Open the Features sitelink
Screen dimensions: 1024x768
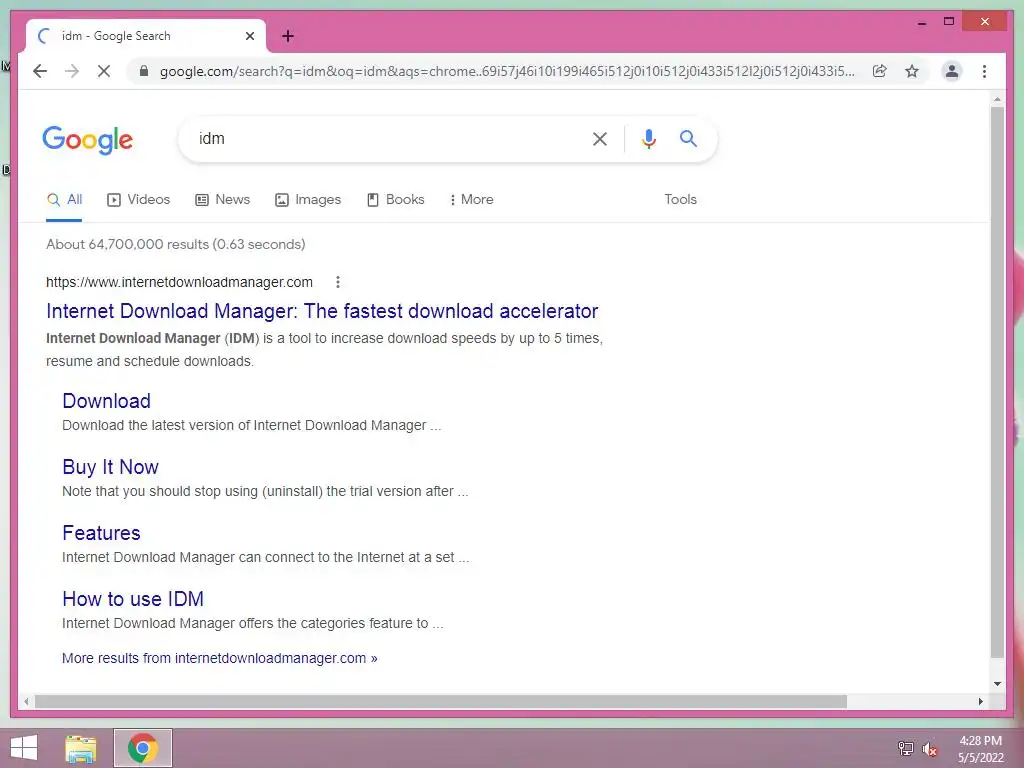point(101,533)
